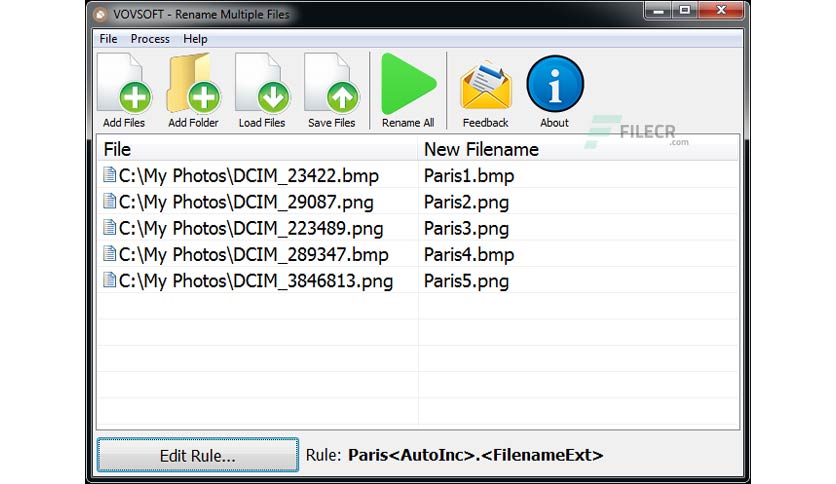Click the new filename Paris3.png
This screenshot has height=484, width=836.
[x=466, y=229]
